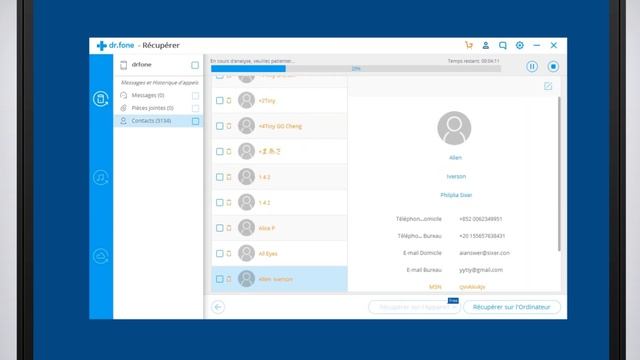Screen dimensions: 640x360
Task: Click the E-mail Bureau gmail address
Action: tap(481, 270)
